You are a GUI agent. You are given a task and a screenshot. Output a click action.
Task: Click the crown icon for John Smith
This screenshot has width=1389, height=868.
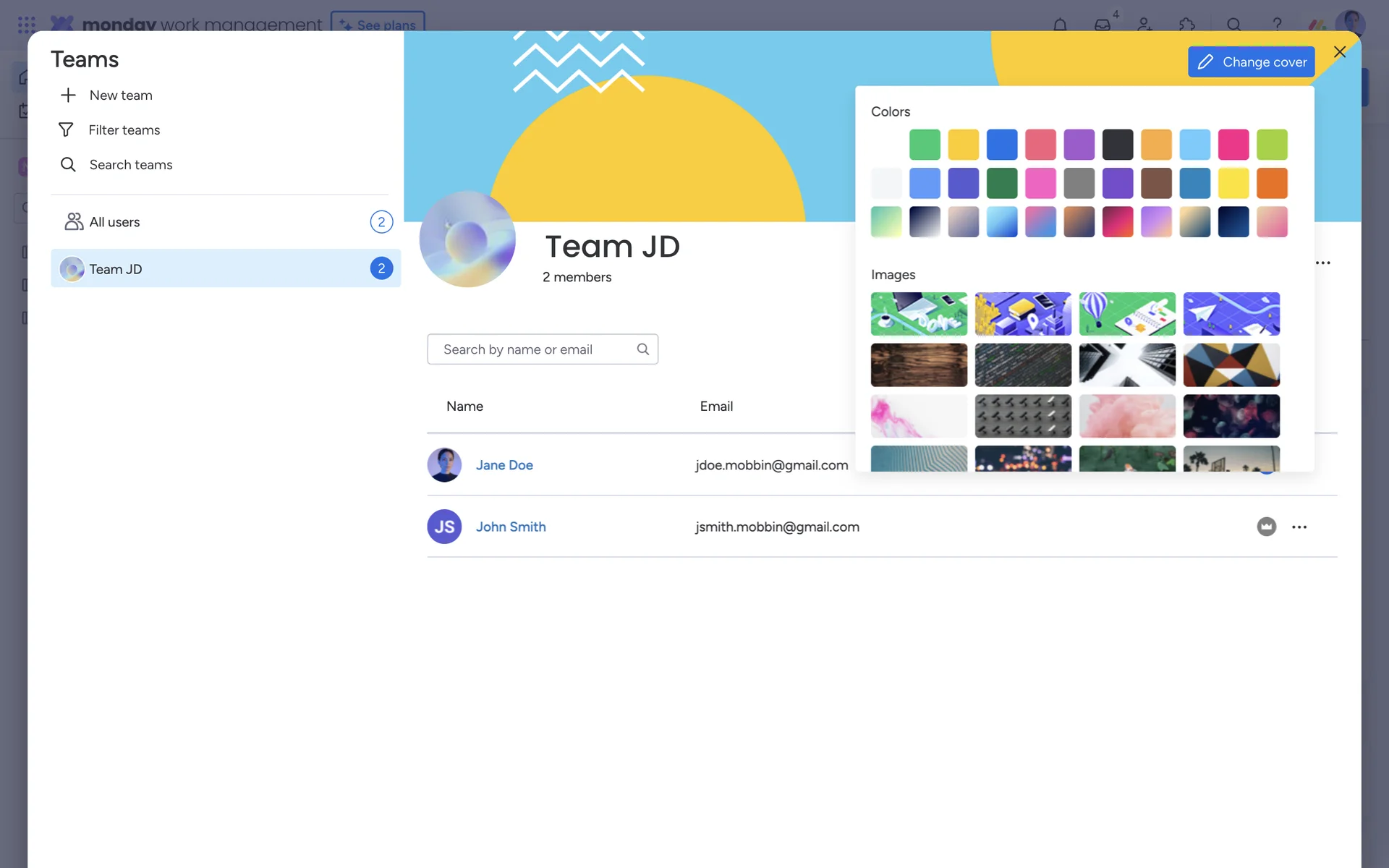point(1266,527)
